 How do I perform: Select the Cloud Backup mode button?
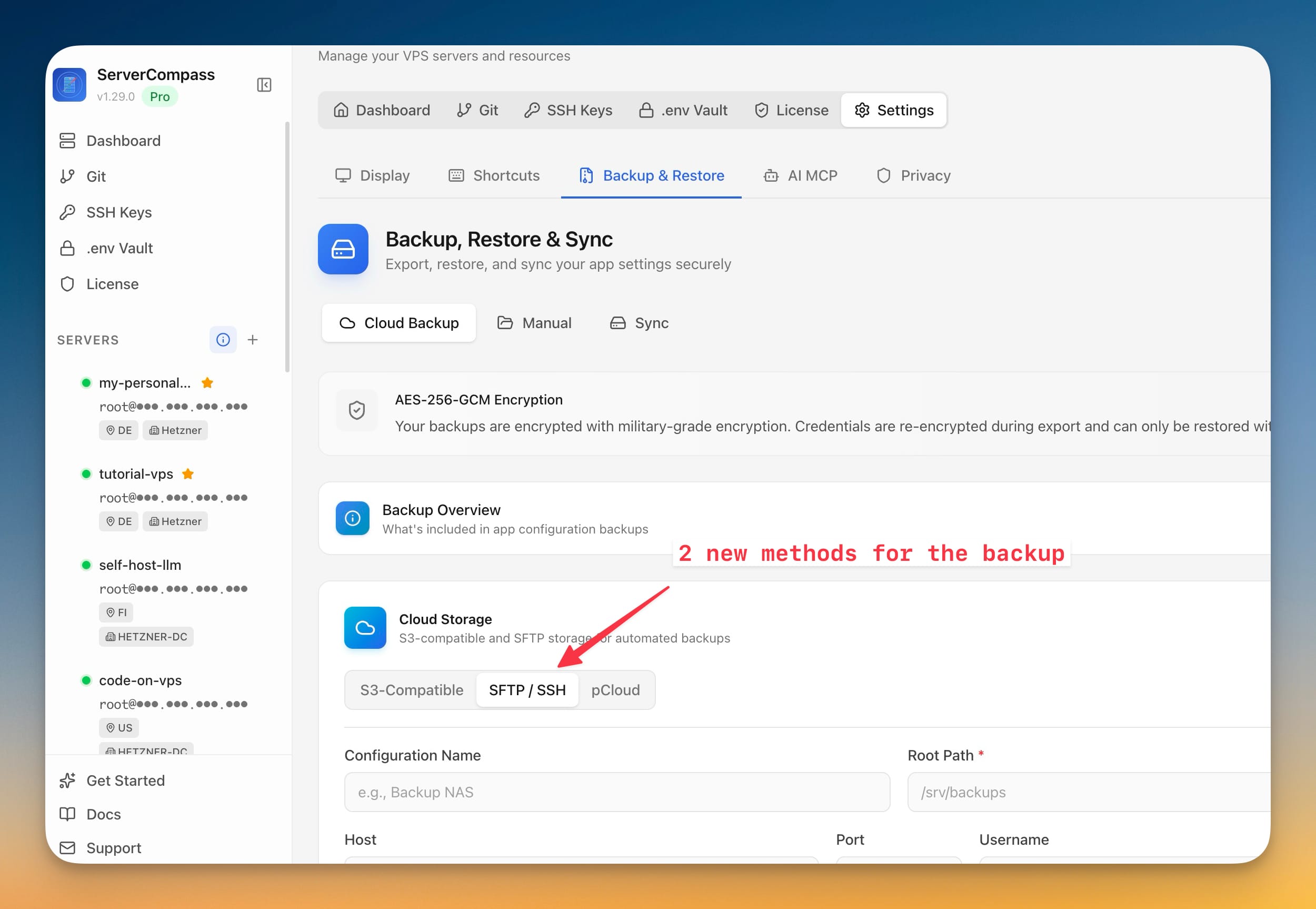[398, 323]
